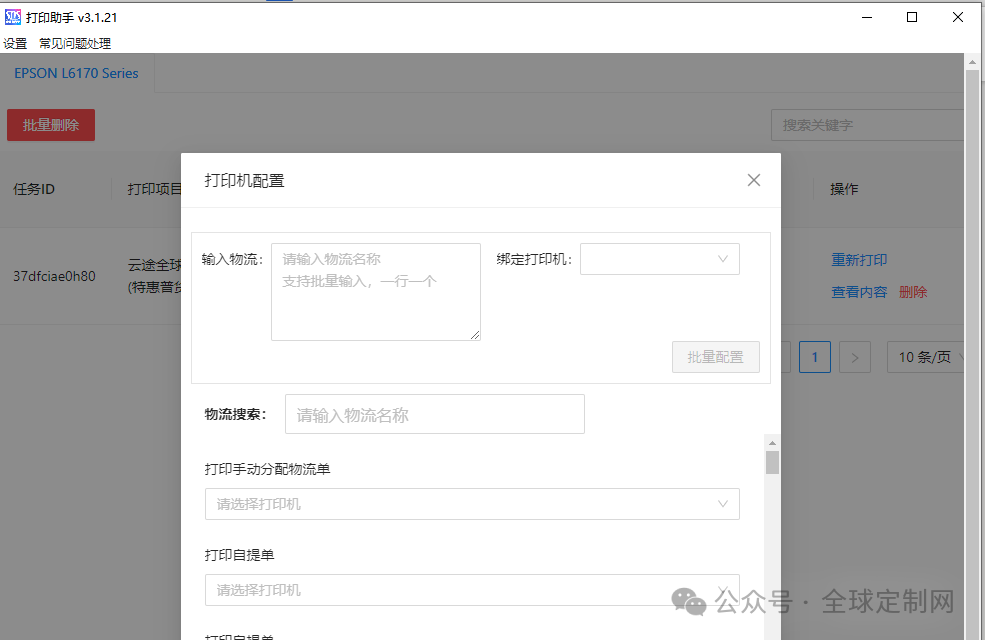Viewport: 985px width, 640px height.
Task: Select the EPSON L6170 Series tab
Action: pos(76,73)
